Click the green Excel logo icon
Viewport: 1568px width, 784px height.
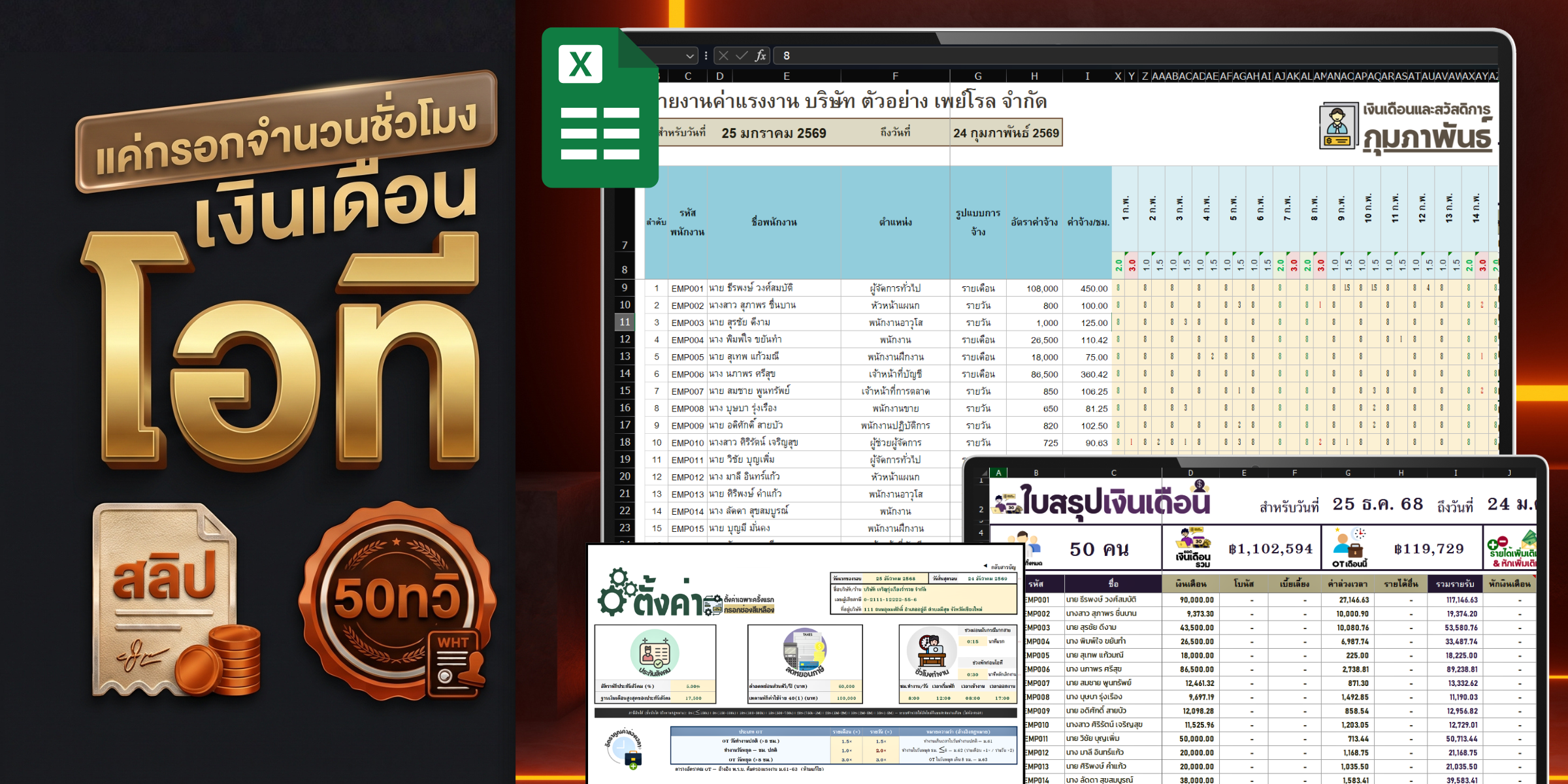coord(600,108)
